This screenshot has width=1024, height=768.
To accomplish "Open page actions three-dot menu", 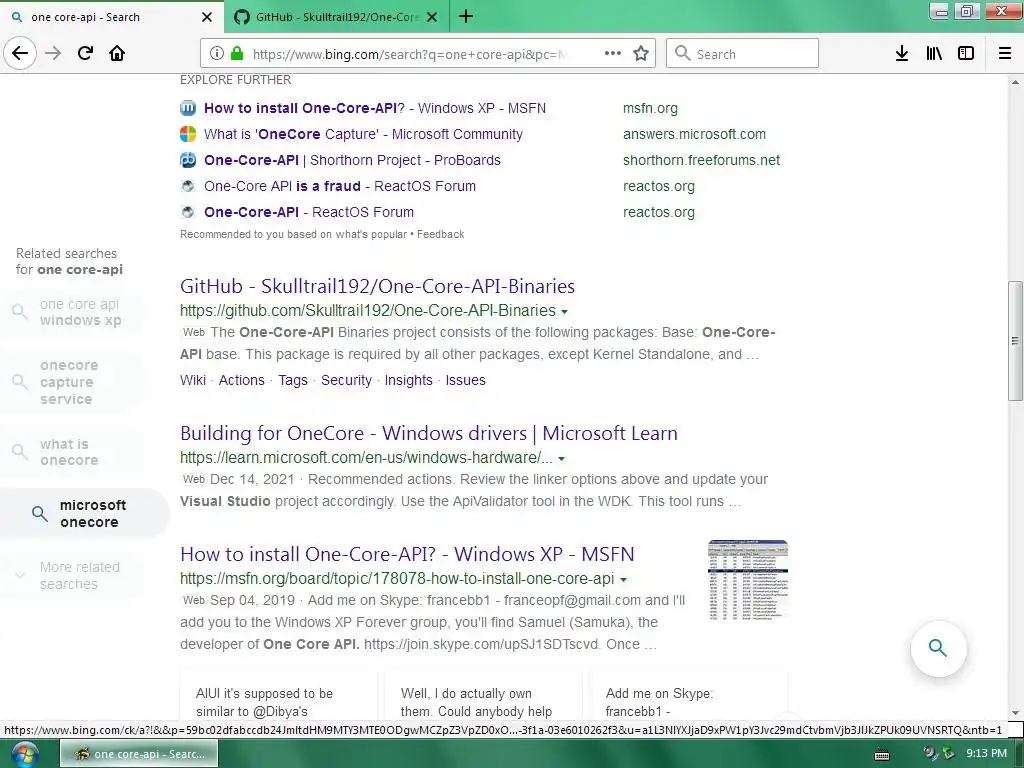I will click(613, 54).
